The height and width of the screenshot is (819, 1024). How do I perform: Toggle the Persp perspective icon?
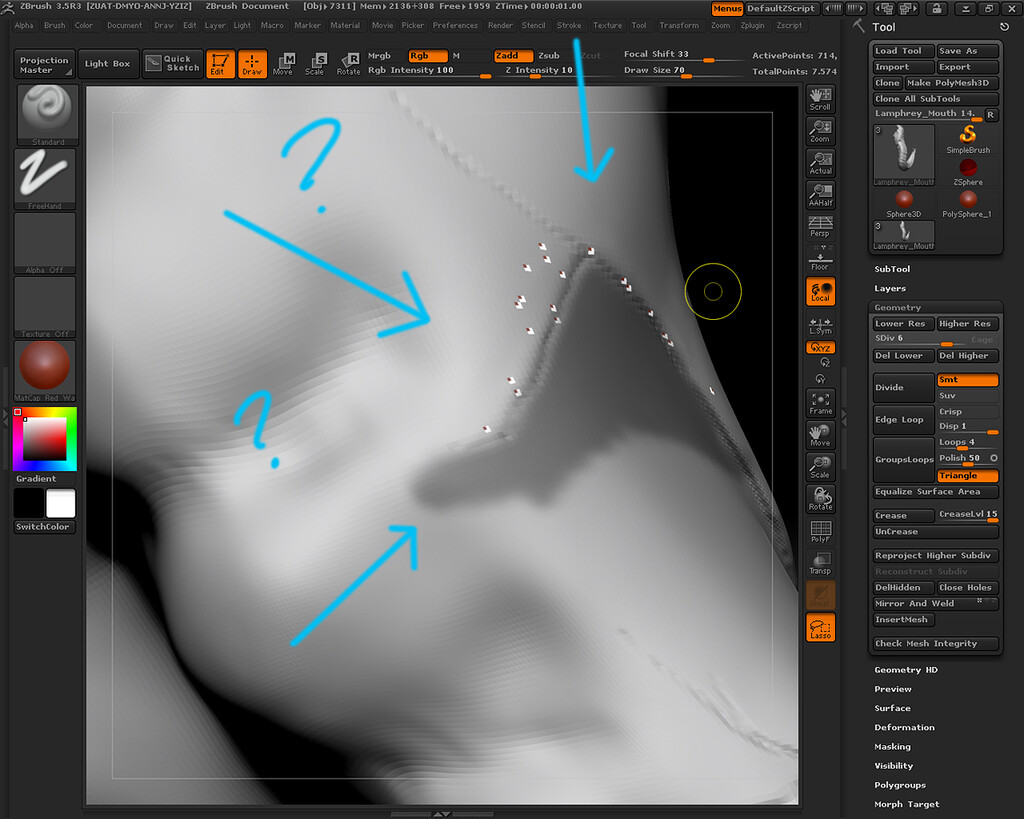pyautogui.click(x=820, y=227)
